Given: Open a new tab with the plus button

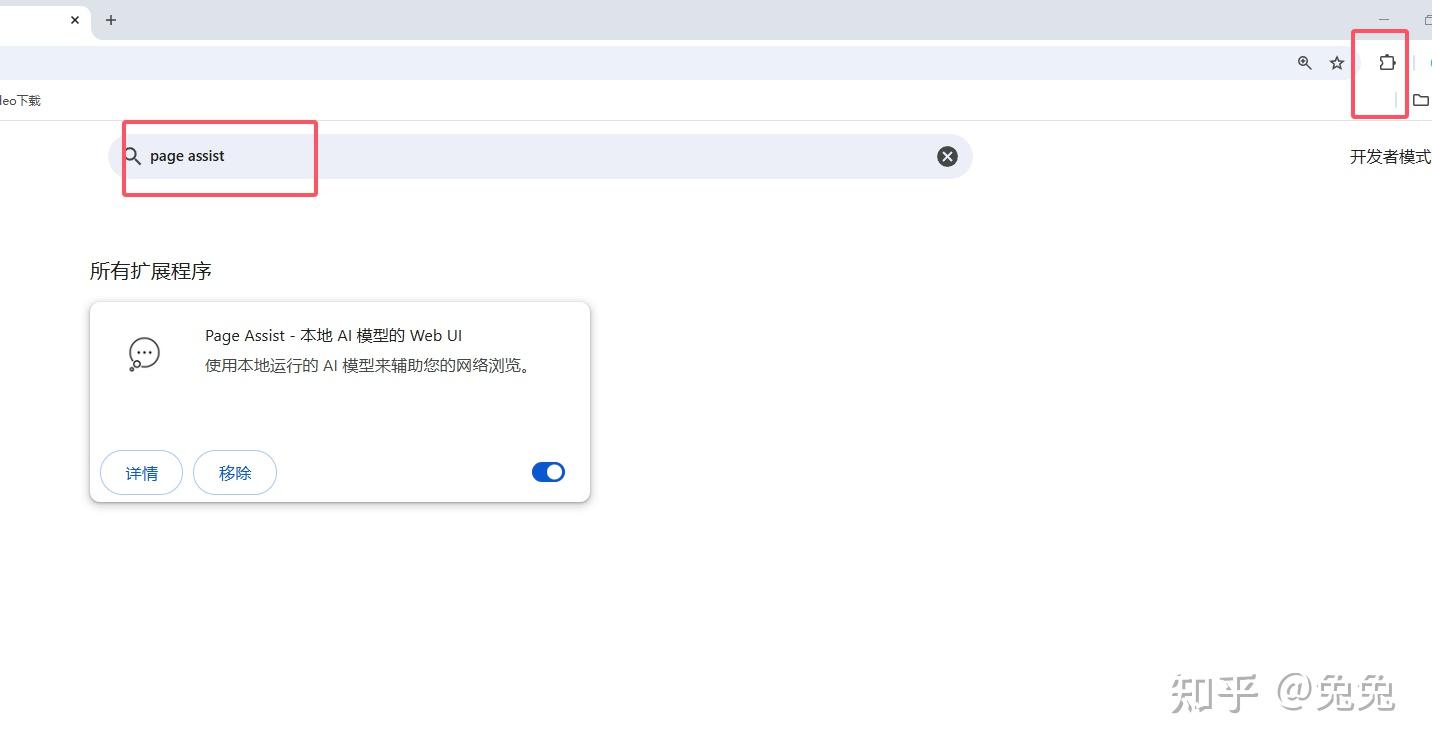Looking at the screenshot, I should [111, 20].
